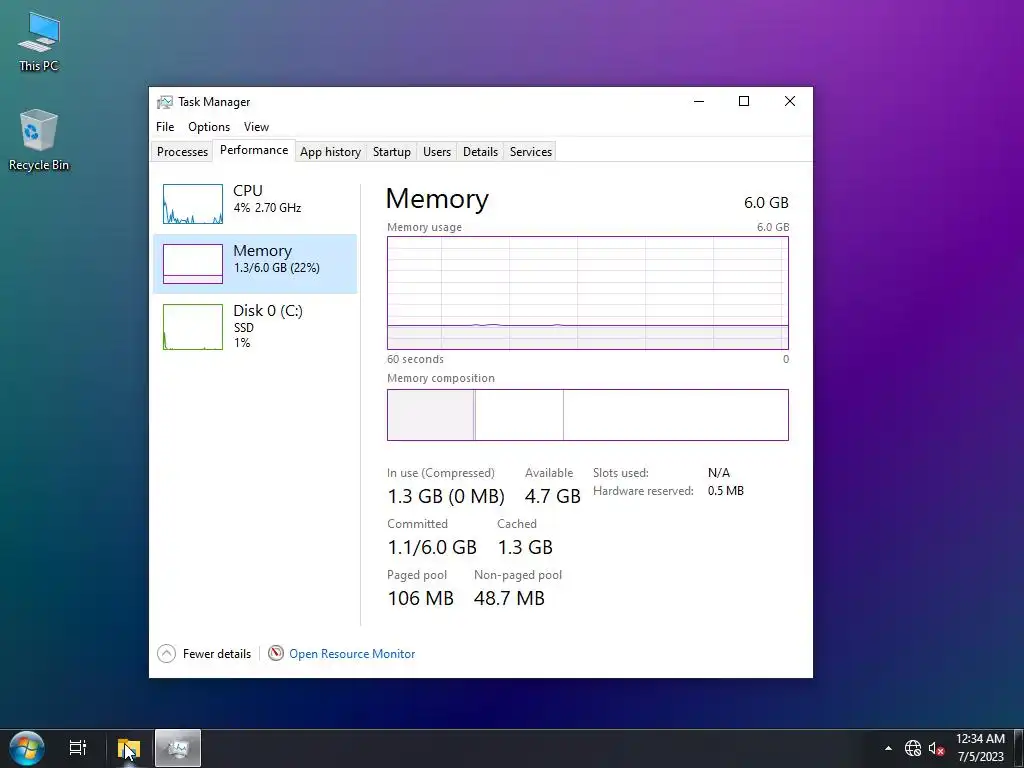Screen dimensions: 1024x768
Task: Click the Memory mini usage graph
Action: coord(193,264)
